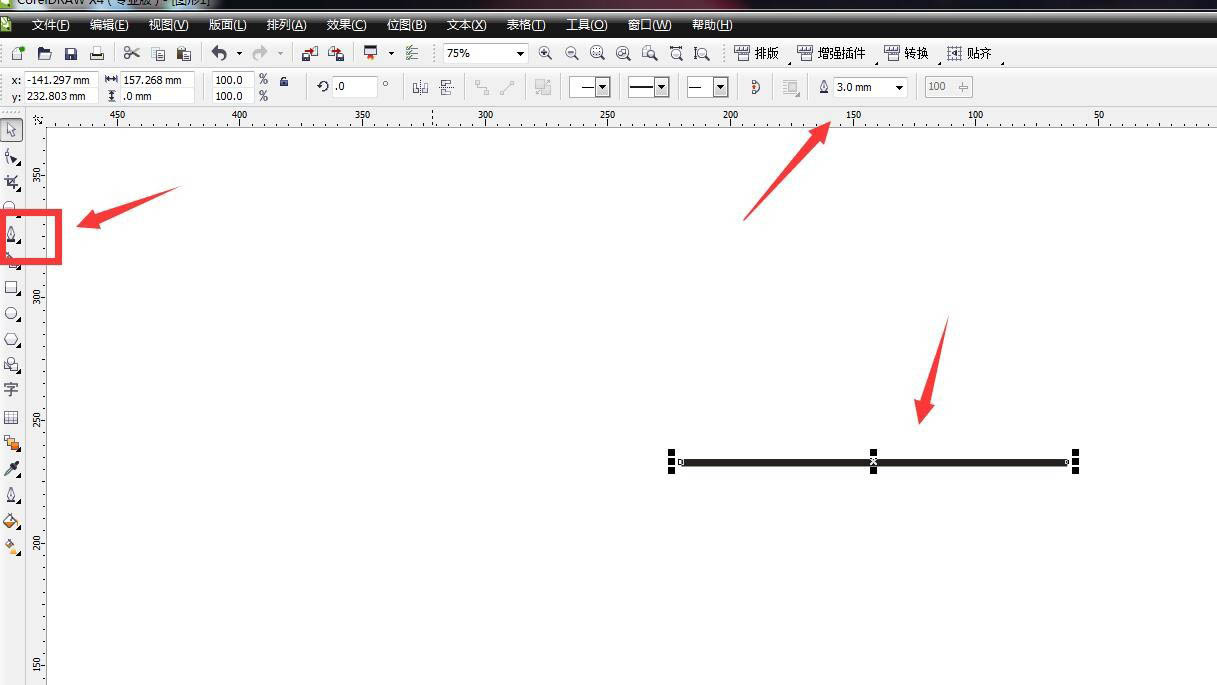Open the 效果(C) menu
The width and height of the screenshot is (1217, 685).
click(346, 25)
